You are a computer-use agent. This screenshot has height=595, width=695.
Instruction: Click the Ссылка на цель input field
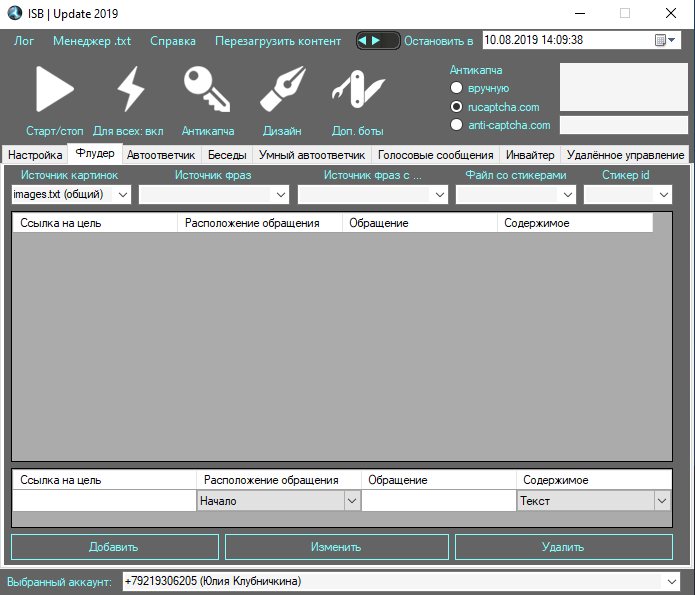pos(104,501)
